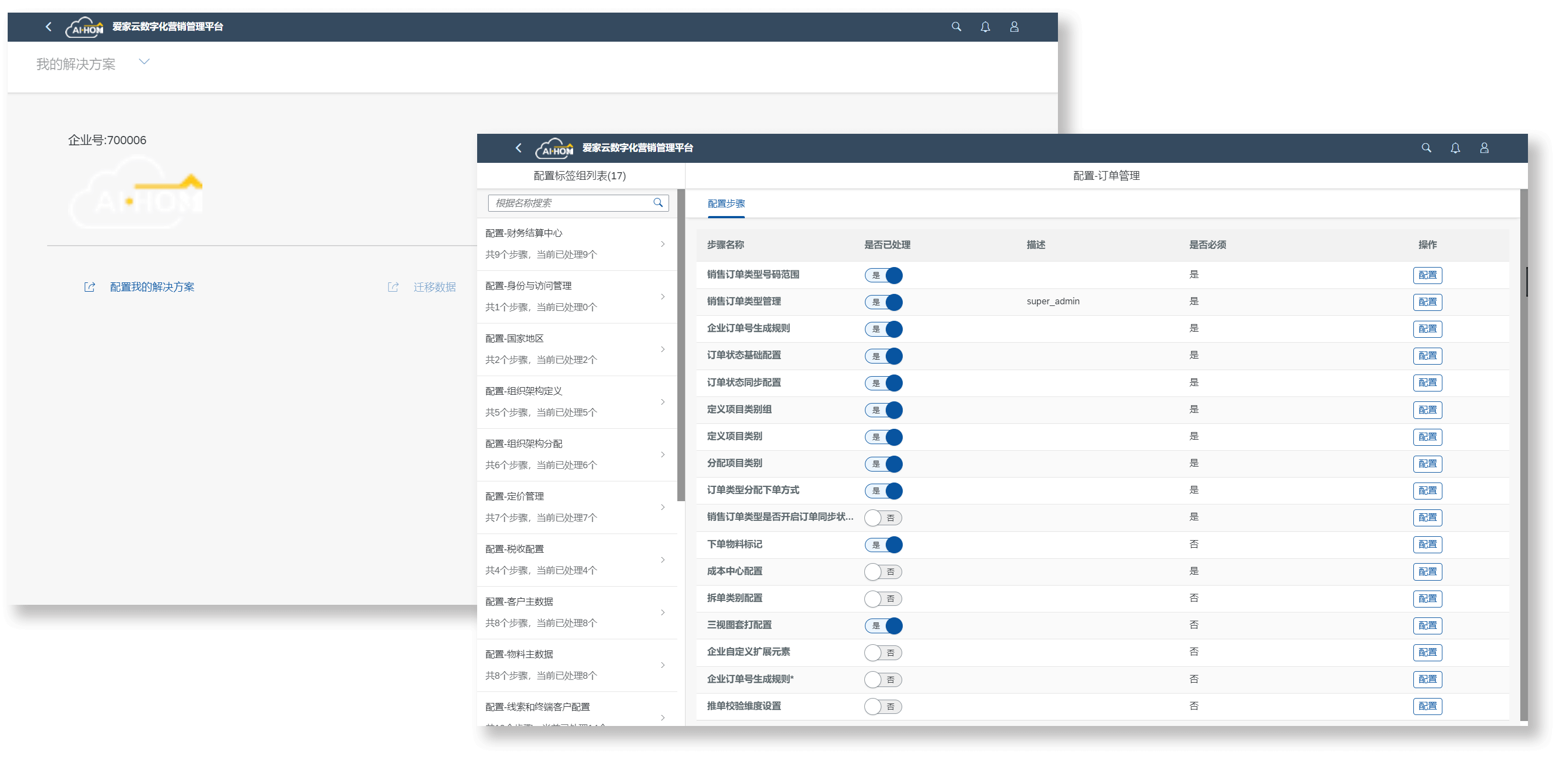Open user profile icon in front window header
Screen dimensions: 1568x766
tap(1484, 148)
